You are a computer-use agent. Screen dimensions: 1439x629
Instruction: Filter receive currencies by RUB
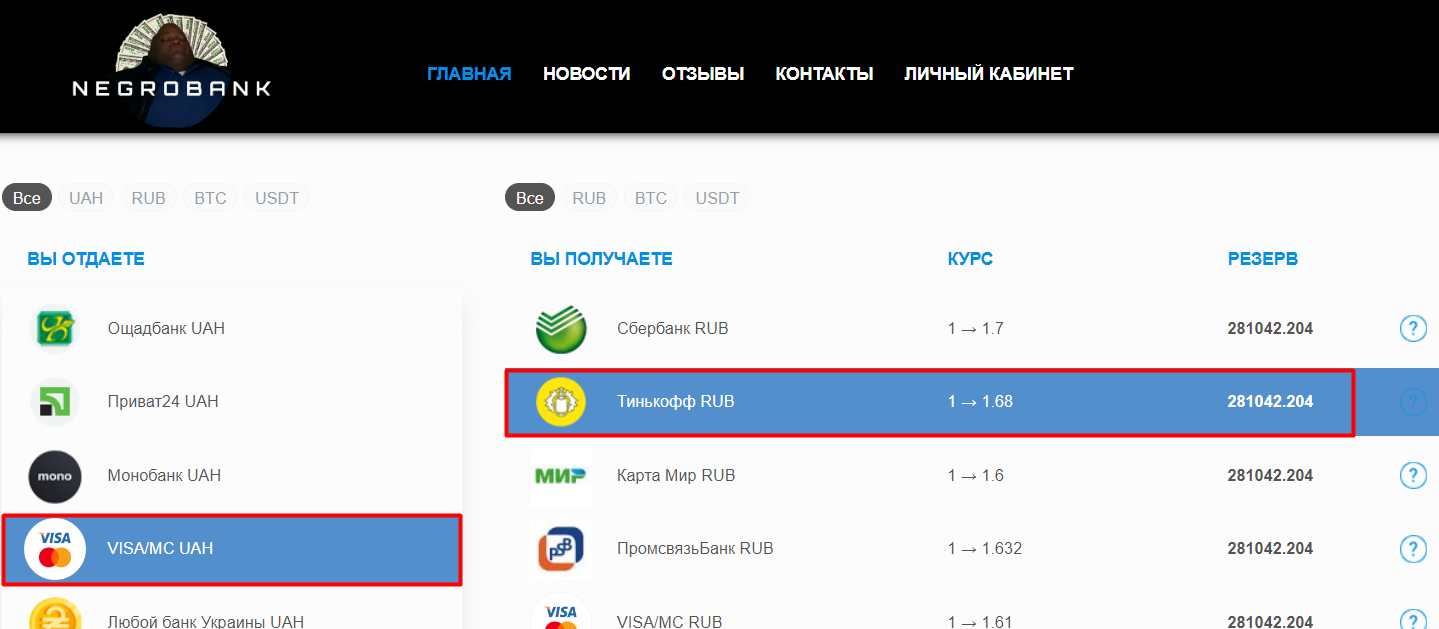[x=589, y=198]
